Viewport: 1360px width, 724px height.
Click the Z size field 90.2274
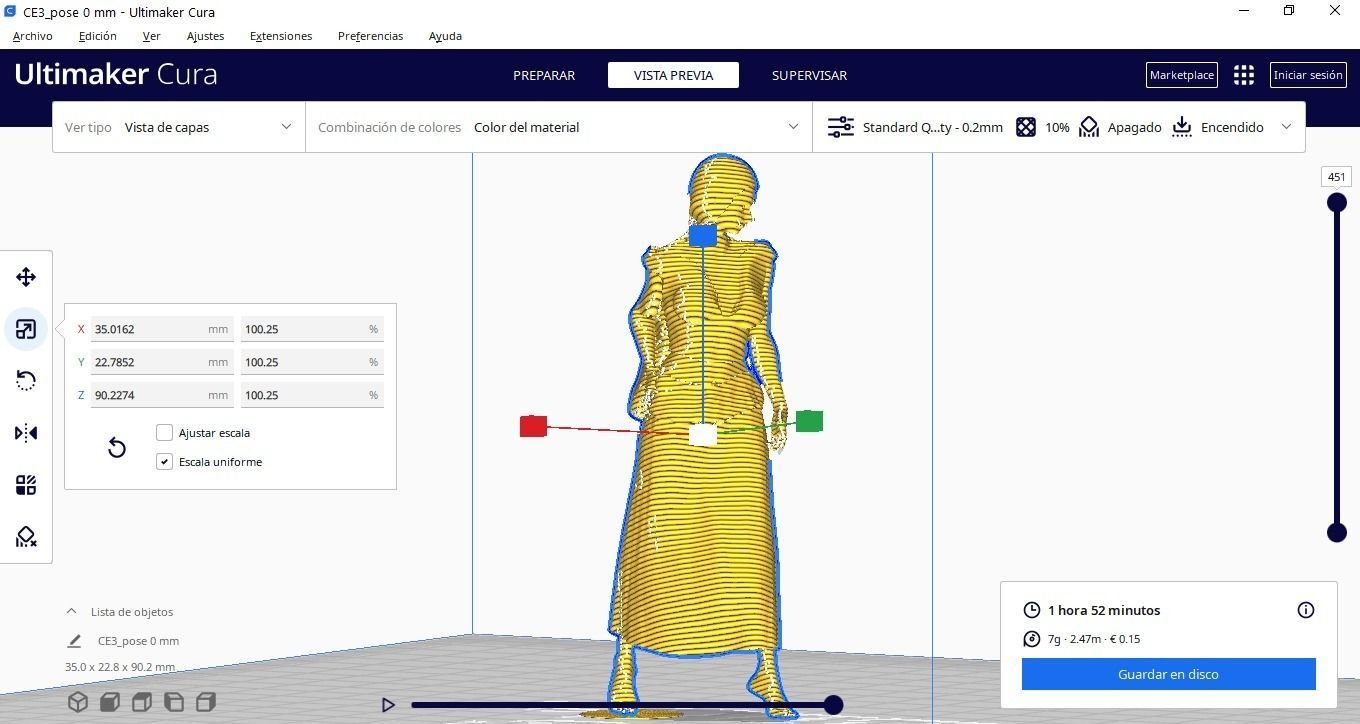click(x=162, y=395)
